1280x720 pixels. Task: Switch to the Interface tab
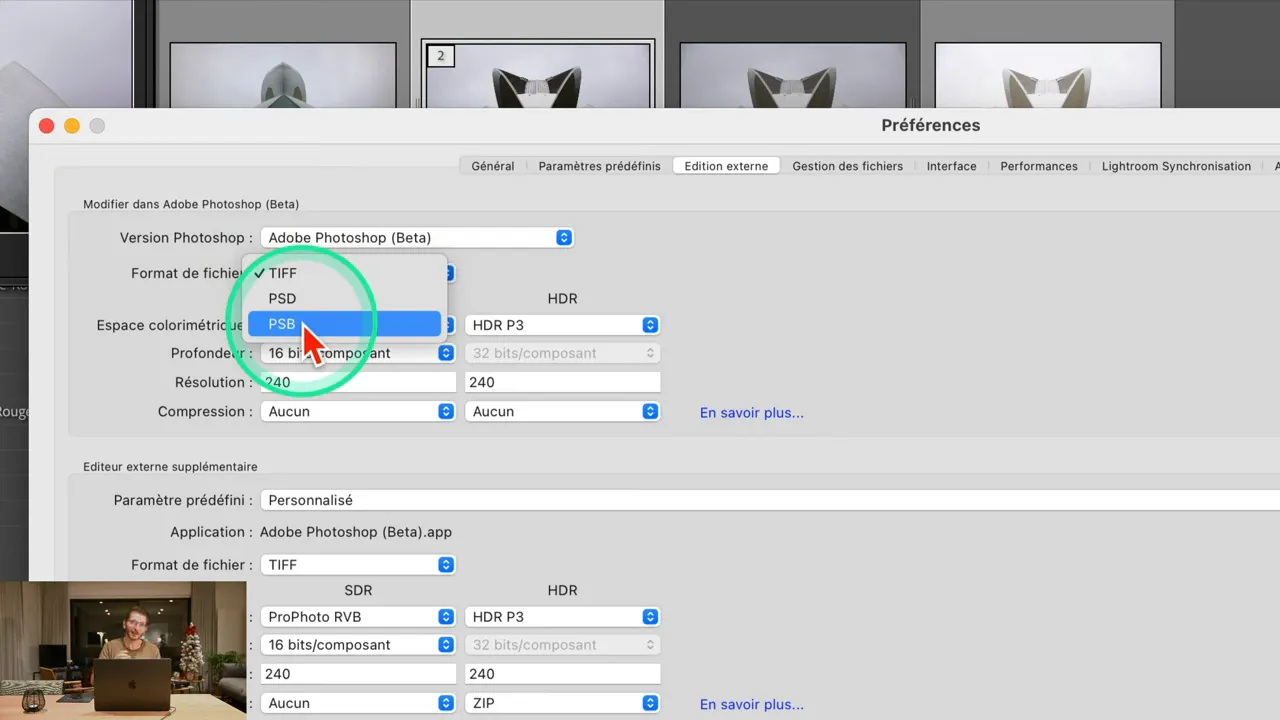(951, 165)
